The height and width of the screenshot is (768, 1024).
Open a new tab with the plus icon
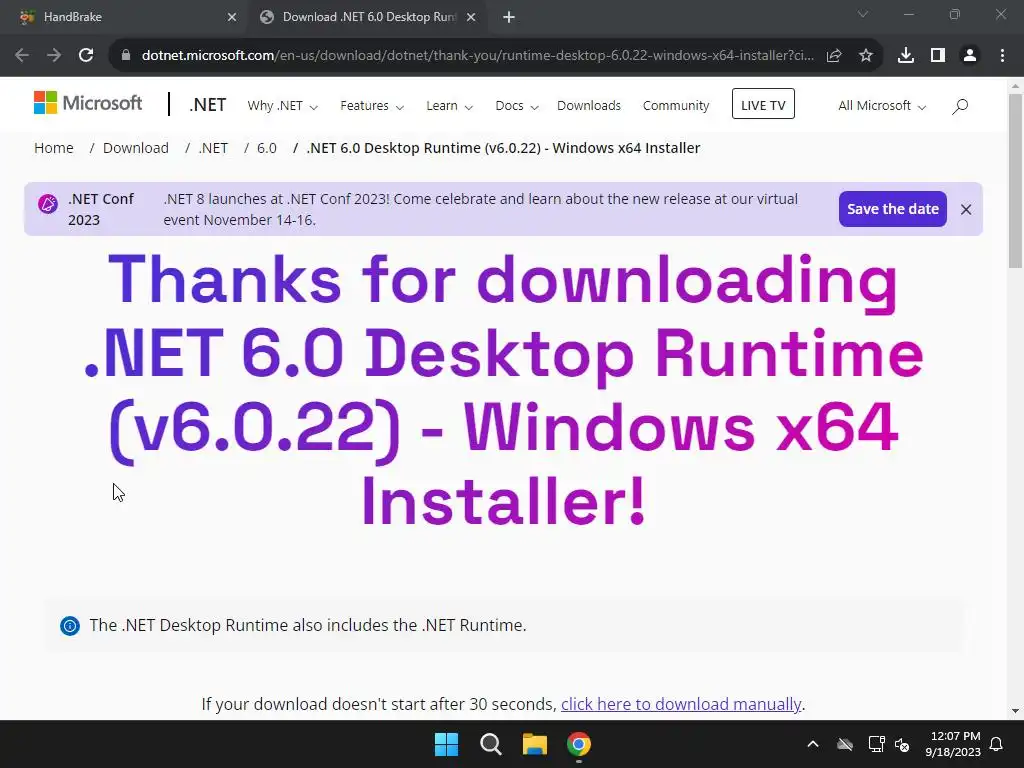point(509,18)
